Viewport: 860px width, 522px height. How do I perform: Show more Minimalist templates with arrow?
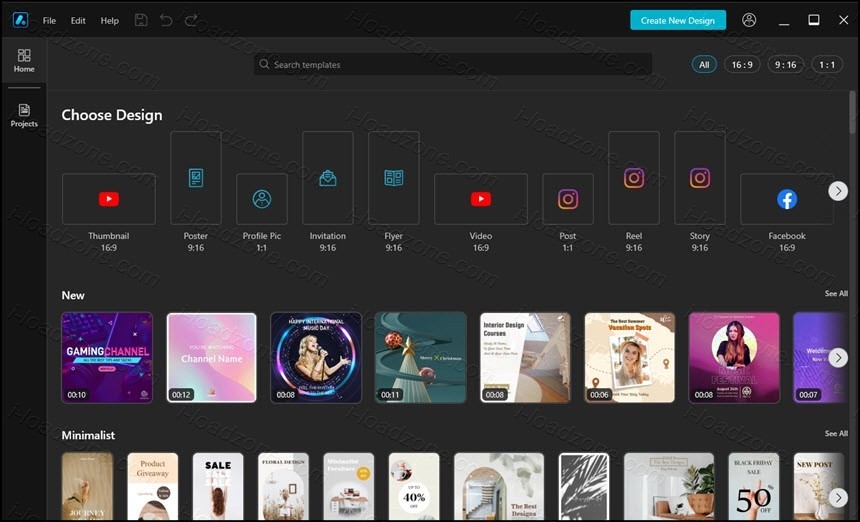point(838,497)
